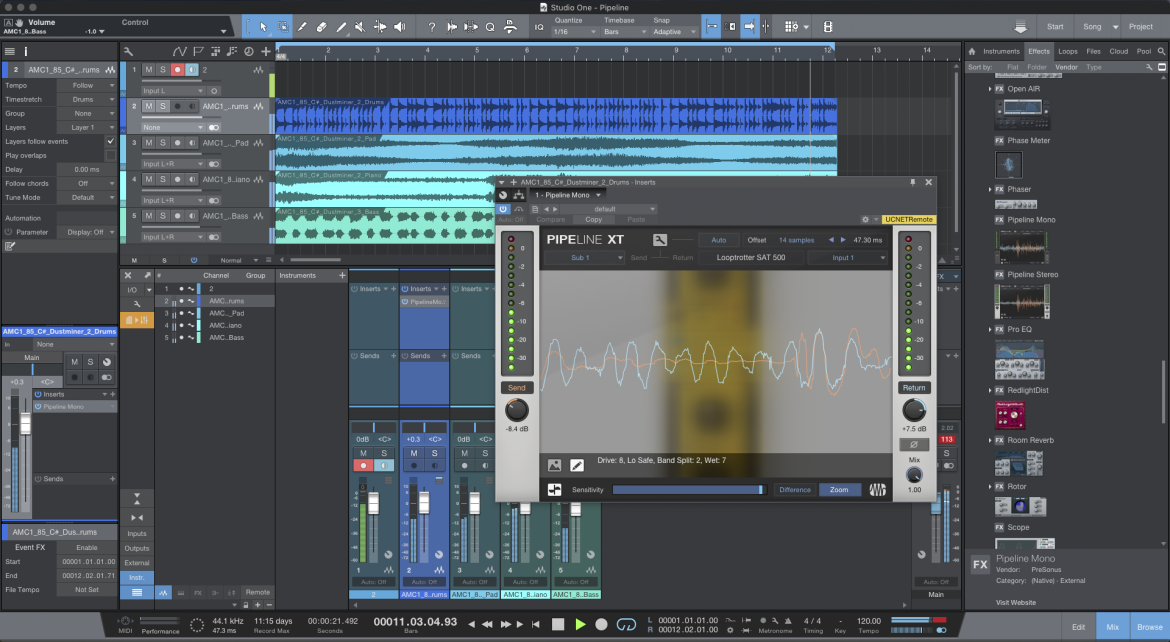The image size is (1170, 642).
Task: Add a new track with plus icon
Action: click(266, 52)
